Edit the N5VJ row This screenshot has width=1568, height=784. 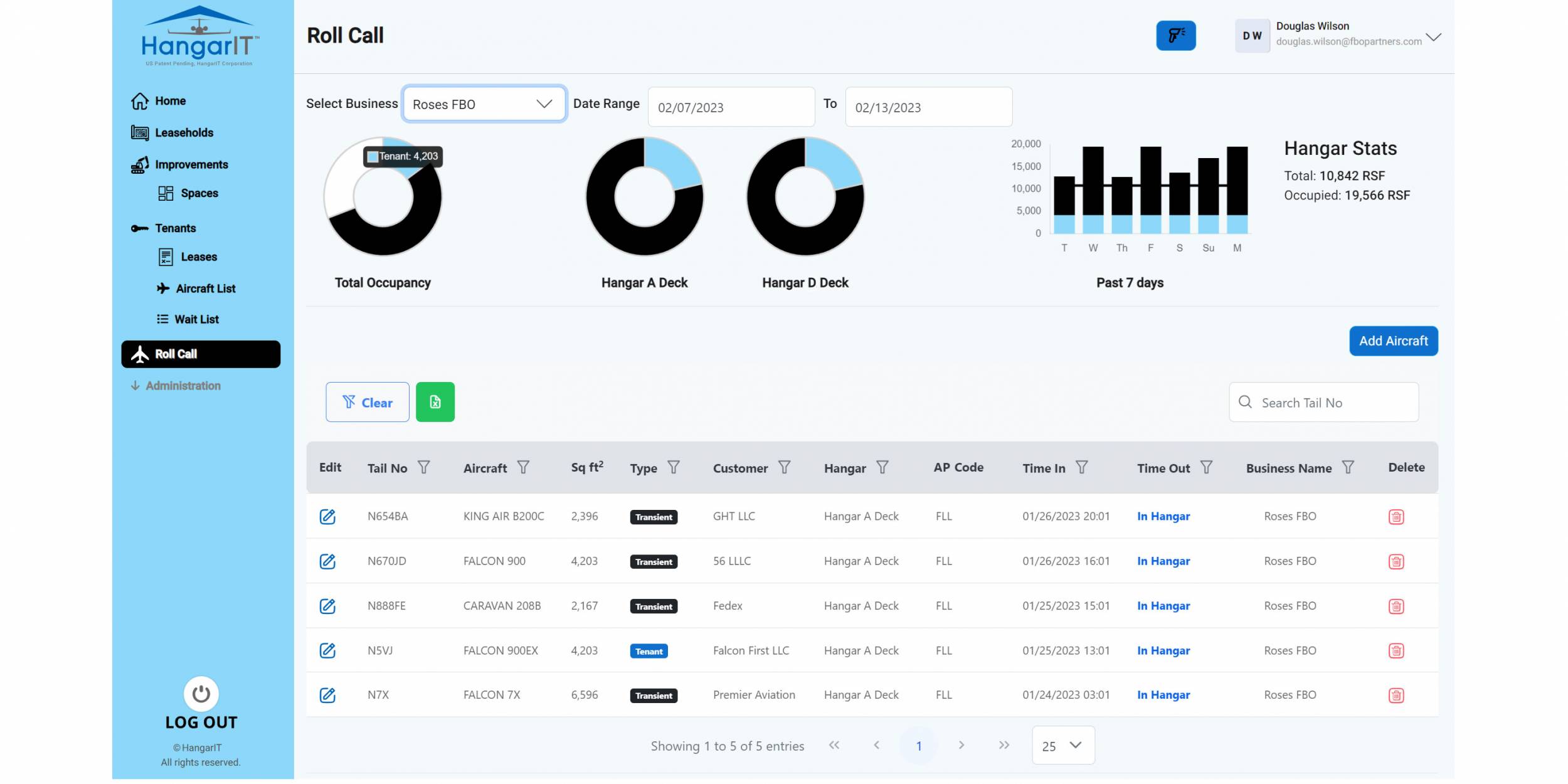click(327, 650)
